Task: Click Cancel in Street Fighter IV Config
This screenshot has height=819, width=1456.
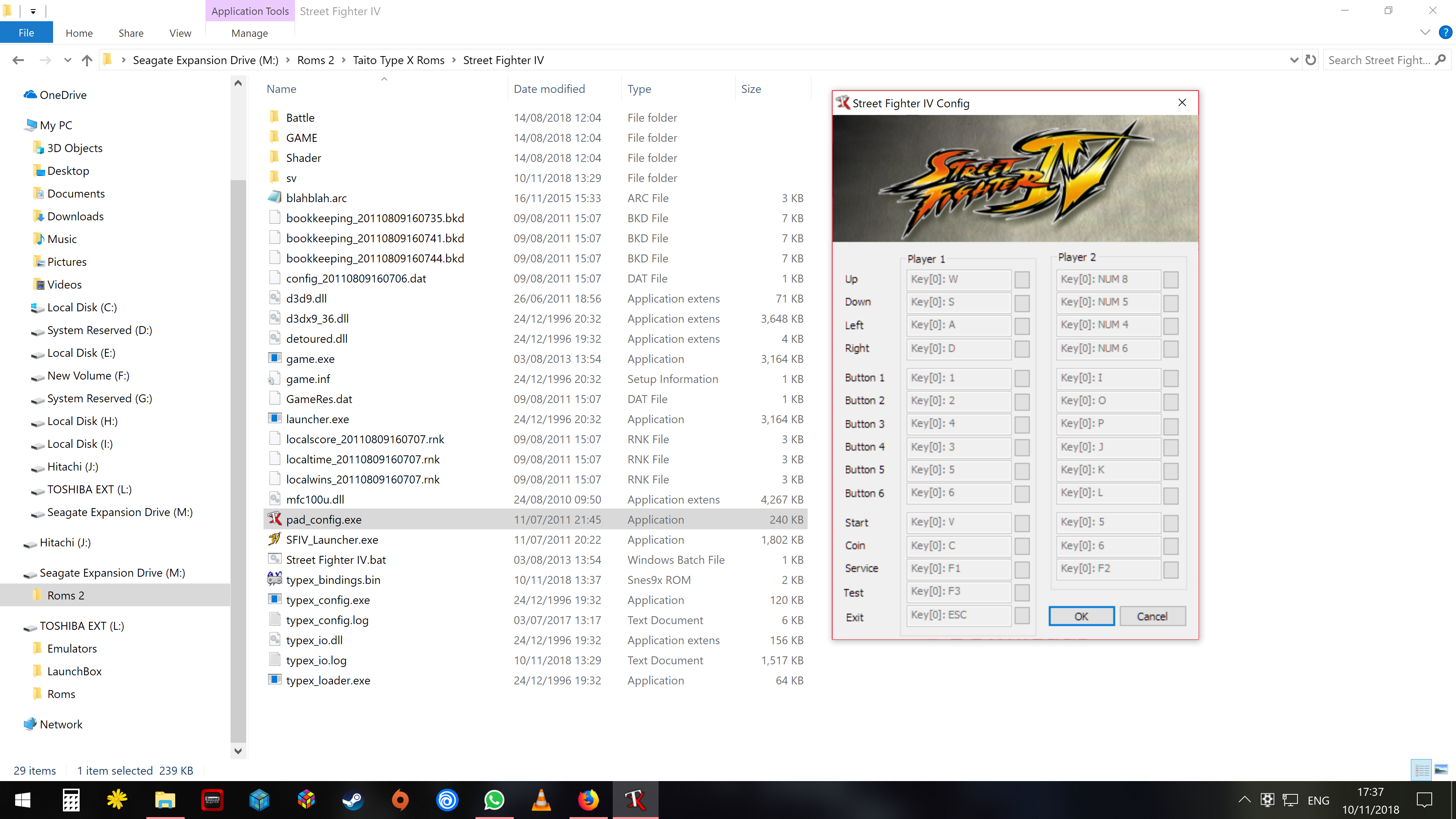Action: coord(1152,616)
